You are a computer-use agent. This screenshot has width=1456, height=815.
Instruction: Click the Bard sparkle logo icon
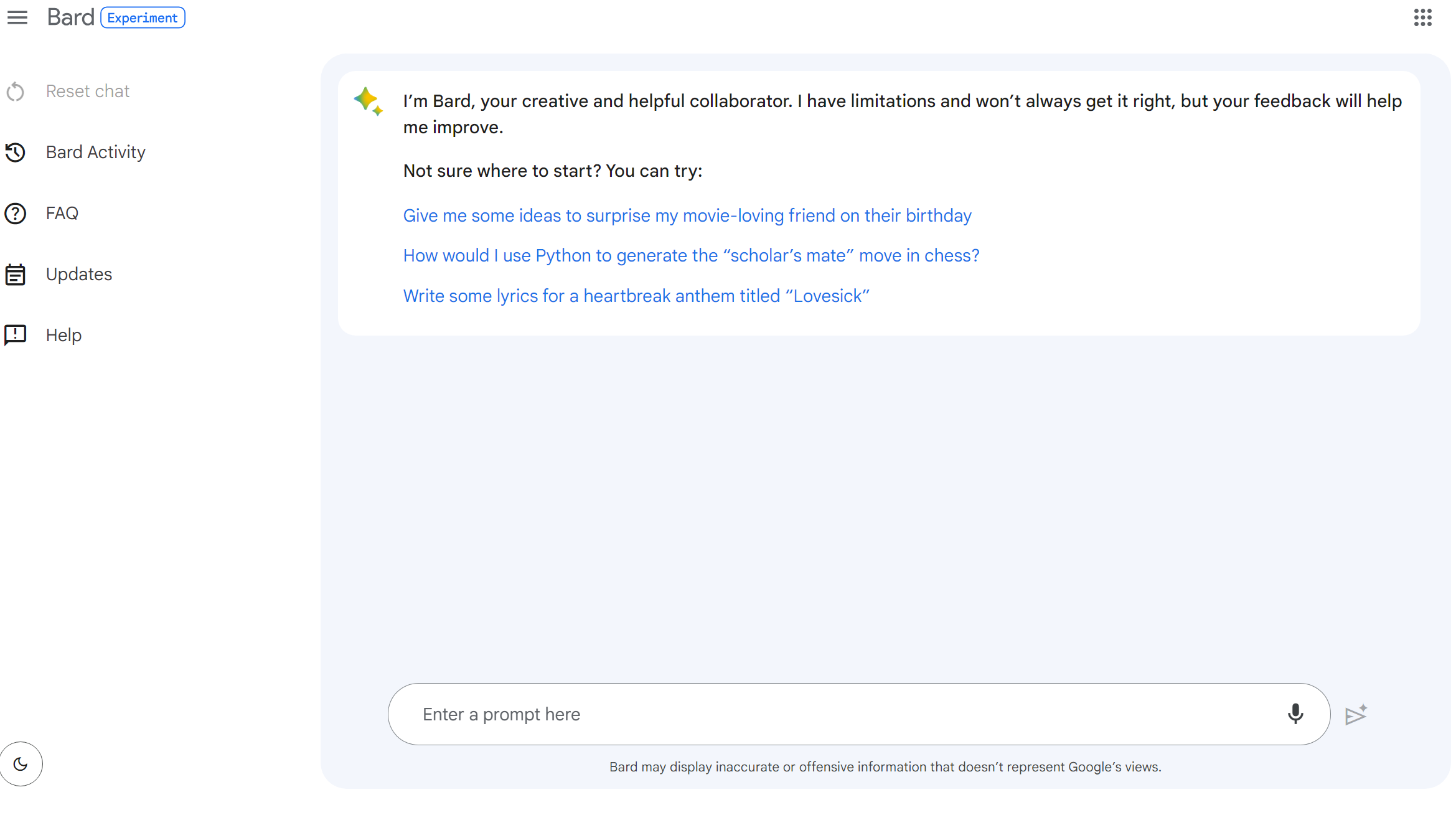(368, 101)
